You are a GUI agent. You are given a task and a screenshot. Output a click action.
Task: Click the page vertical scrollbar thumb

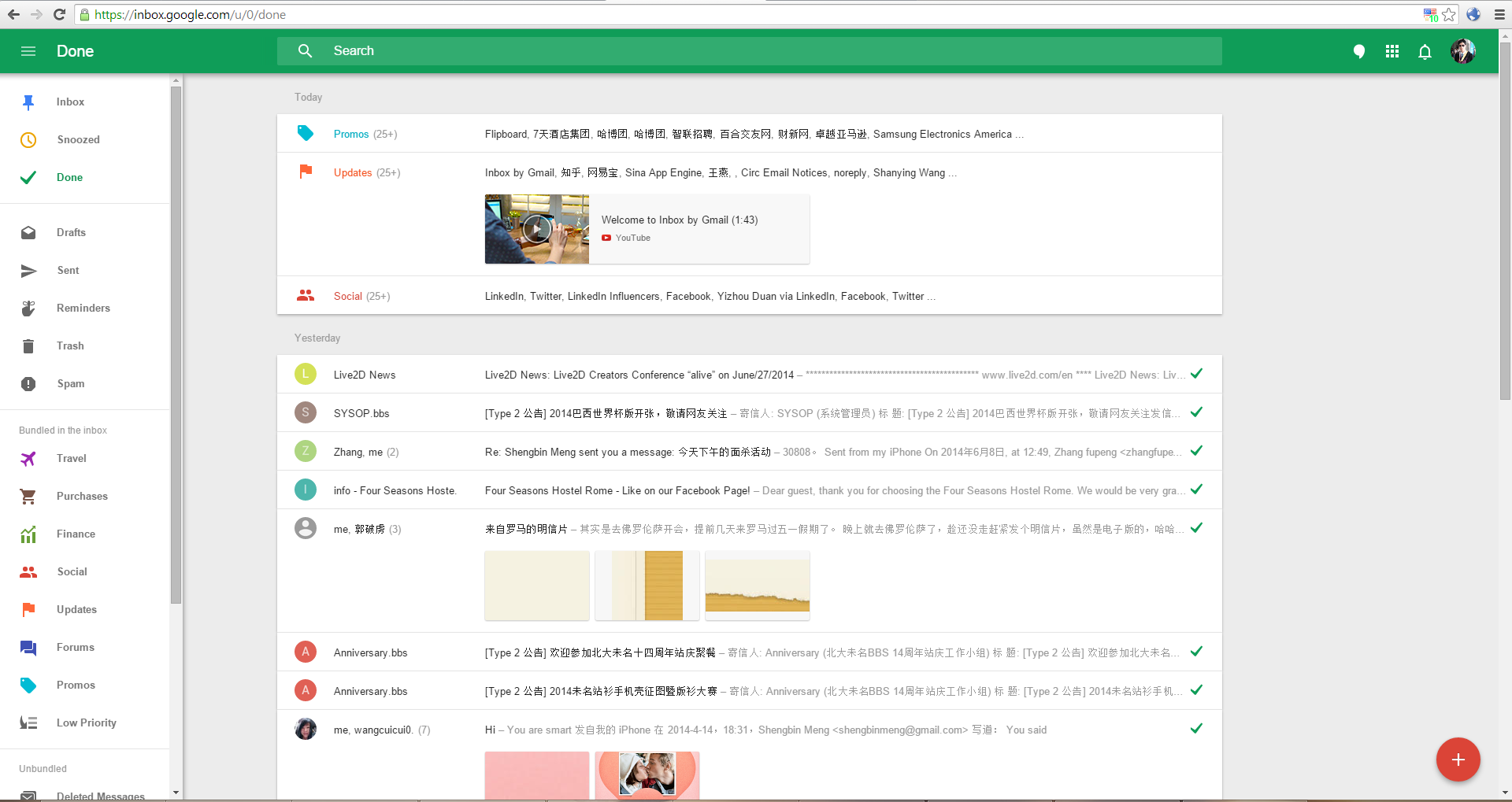tap(1505, 220)
